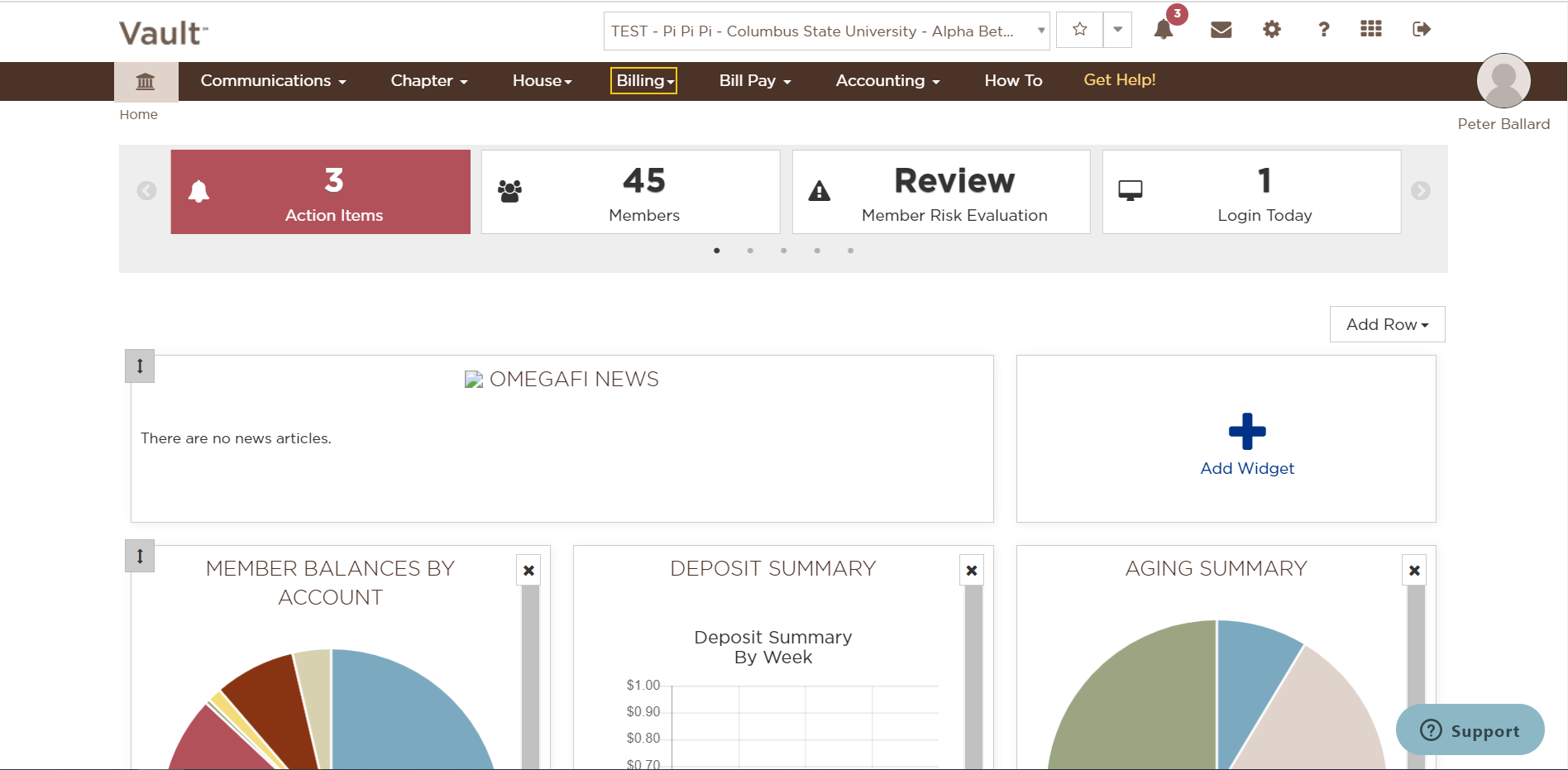Image resolution: width=1568 pixels, height=770 pixels.
Task: Open the Billing menu
Action: (x=644, y=80)
